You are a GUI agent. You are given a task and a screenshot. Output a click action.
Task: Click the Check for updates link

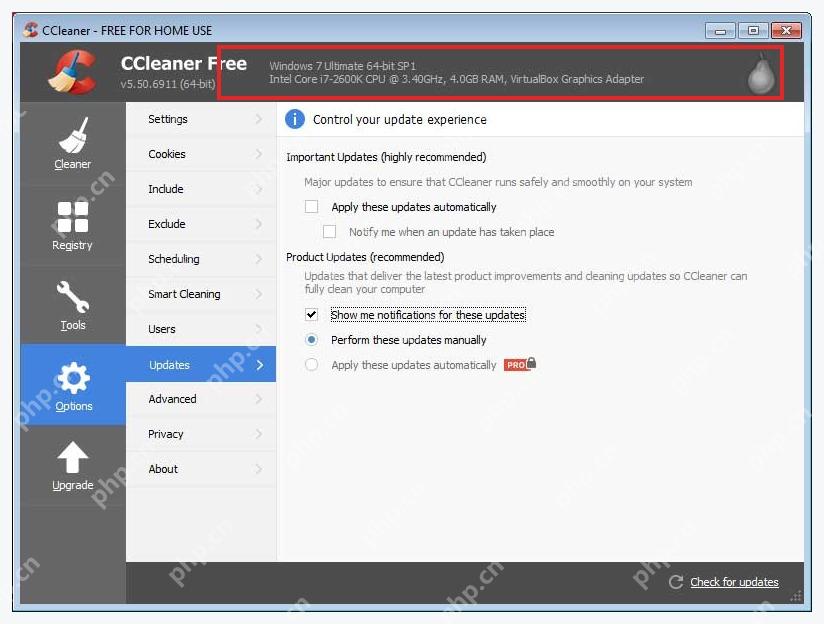pyautogui.click(x=734, y=582)
